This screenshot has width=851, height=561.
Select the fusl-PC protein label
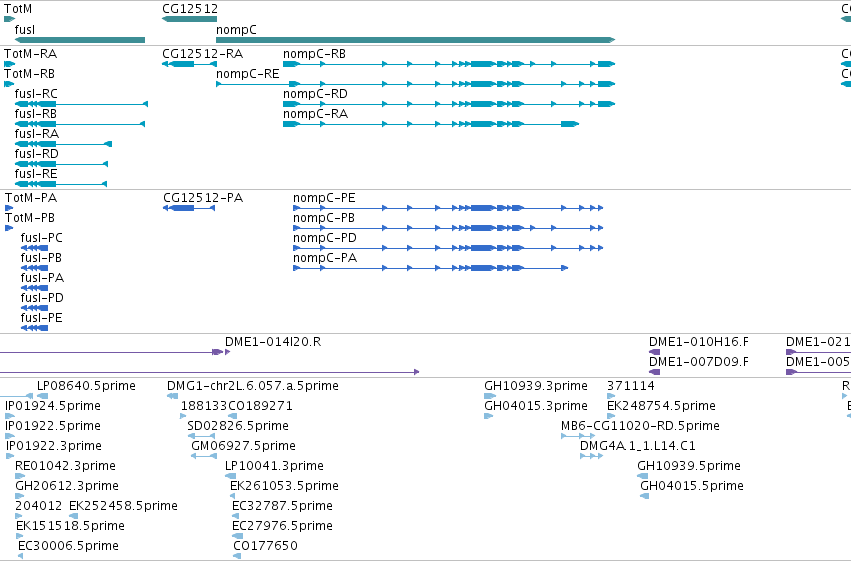[x=42, y=238]
